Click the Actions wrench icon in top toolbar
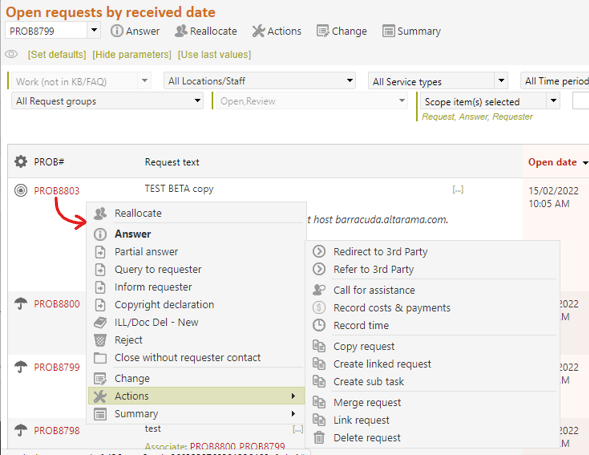Viewport: 589px width, 455px height. click(258, 31)
